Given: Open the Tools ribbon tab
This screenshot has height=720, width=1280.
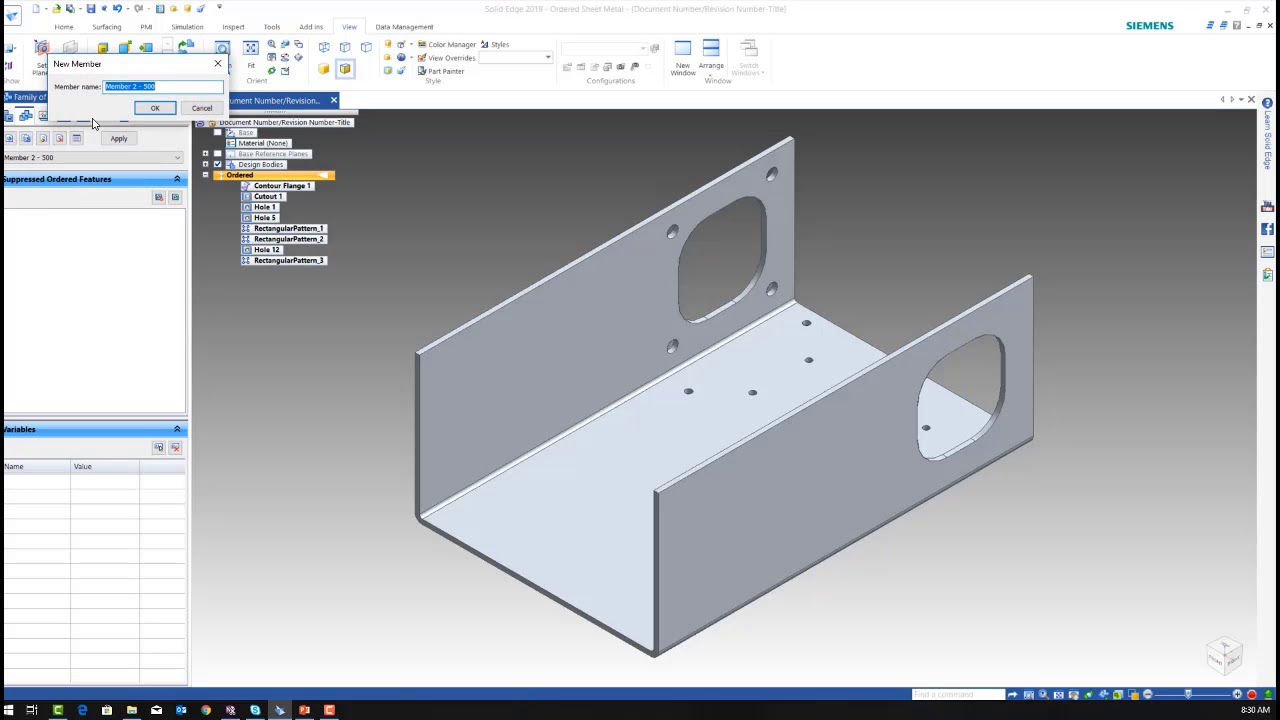Looking at the screenshot, I should [x=272, y=27].
